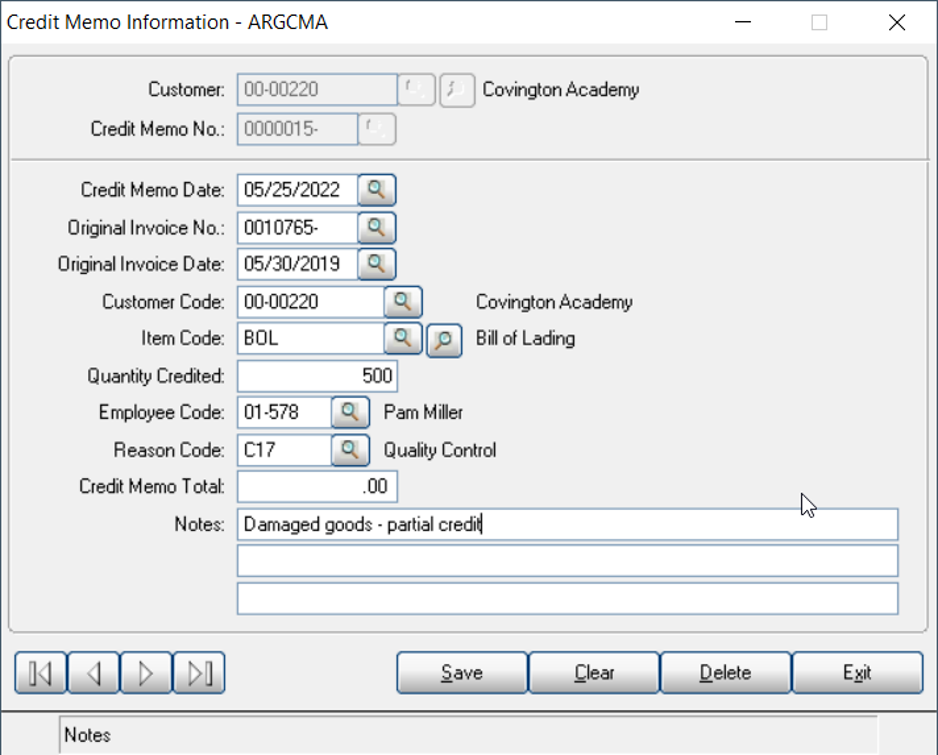The image size is (938, 755).
Task: Save the credit memo
Action: 462,673
